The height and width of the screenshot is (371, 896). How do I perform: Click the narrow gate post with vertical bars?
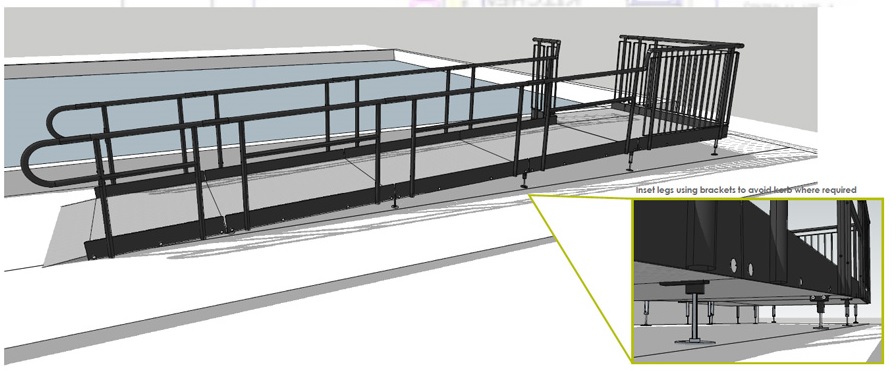[x=546, y=80]
